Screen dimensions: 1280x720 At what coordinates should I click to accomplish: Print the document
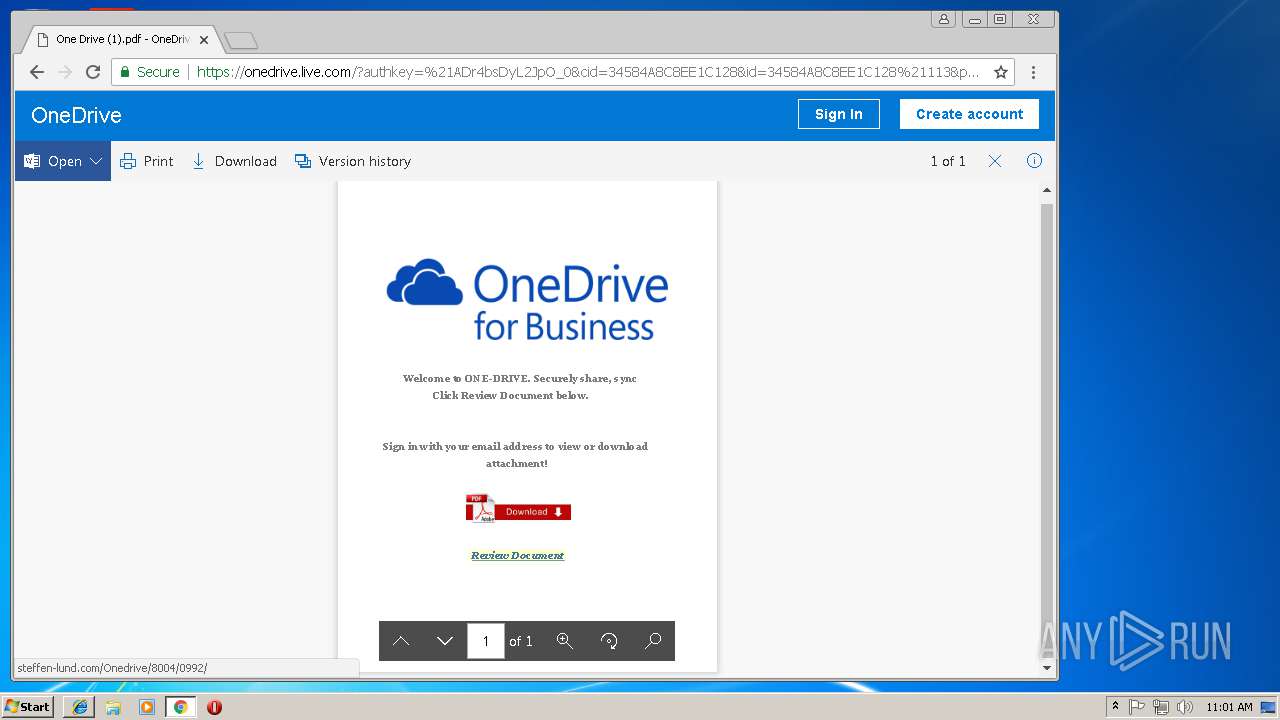[x=147, y=161]
